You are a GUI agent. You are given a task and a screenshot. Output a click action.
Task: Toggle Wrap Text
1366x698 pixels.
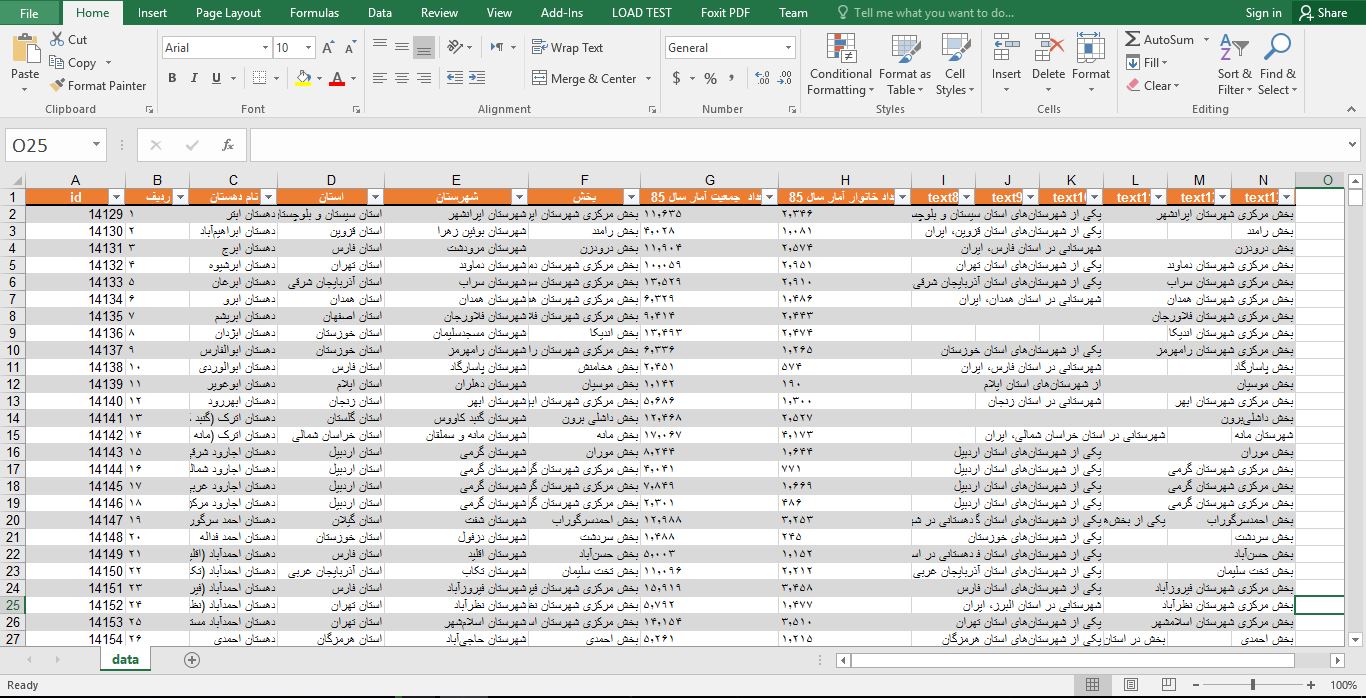[x=567, y=47]
